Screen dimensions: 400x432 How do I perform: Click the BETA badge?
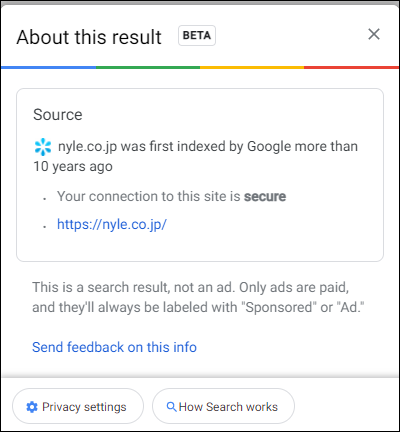click(x=197, y=35)
